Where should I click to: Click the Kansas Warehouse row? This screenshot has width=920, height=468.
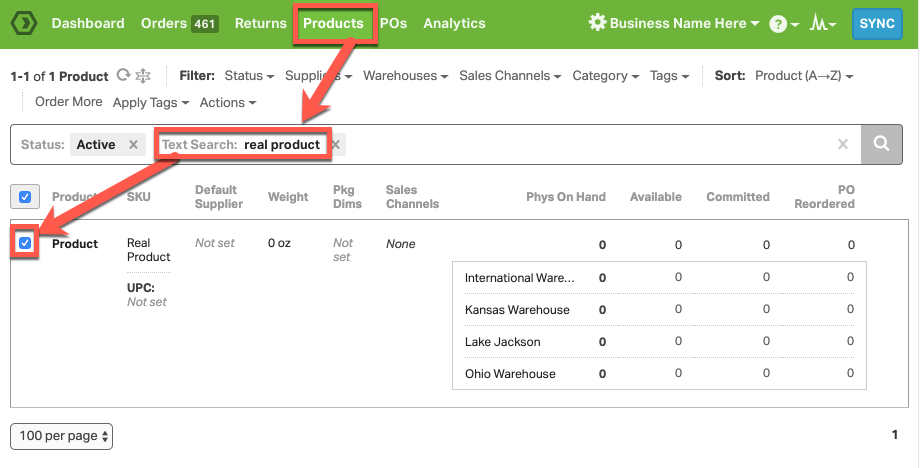click(x=659, y=310)
